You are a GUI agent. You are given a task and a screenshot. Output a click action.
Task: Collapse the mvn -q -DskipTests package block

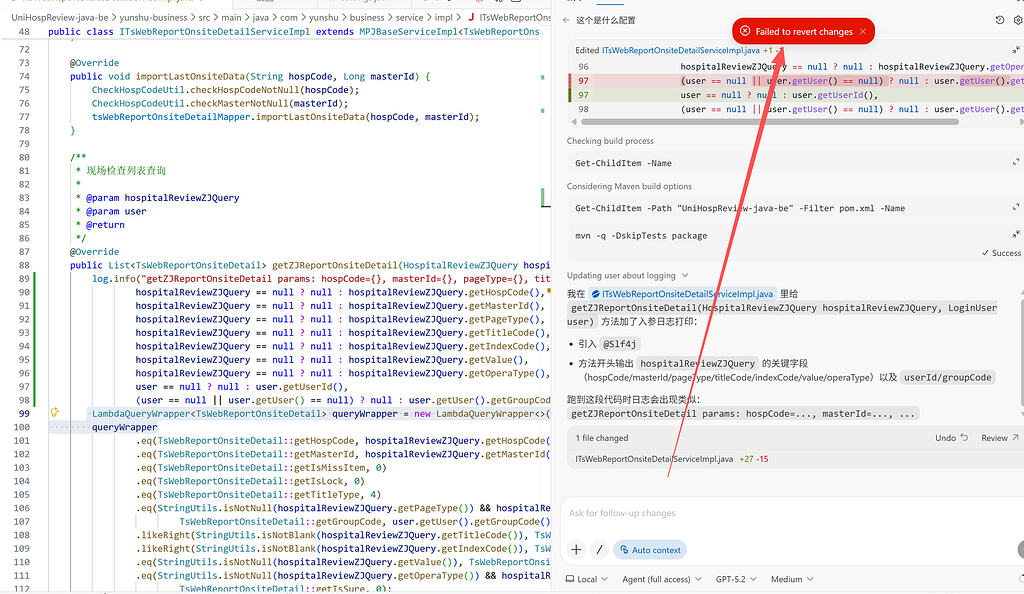pyautogui.click(x=1016, y=234)
